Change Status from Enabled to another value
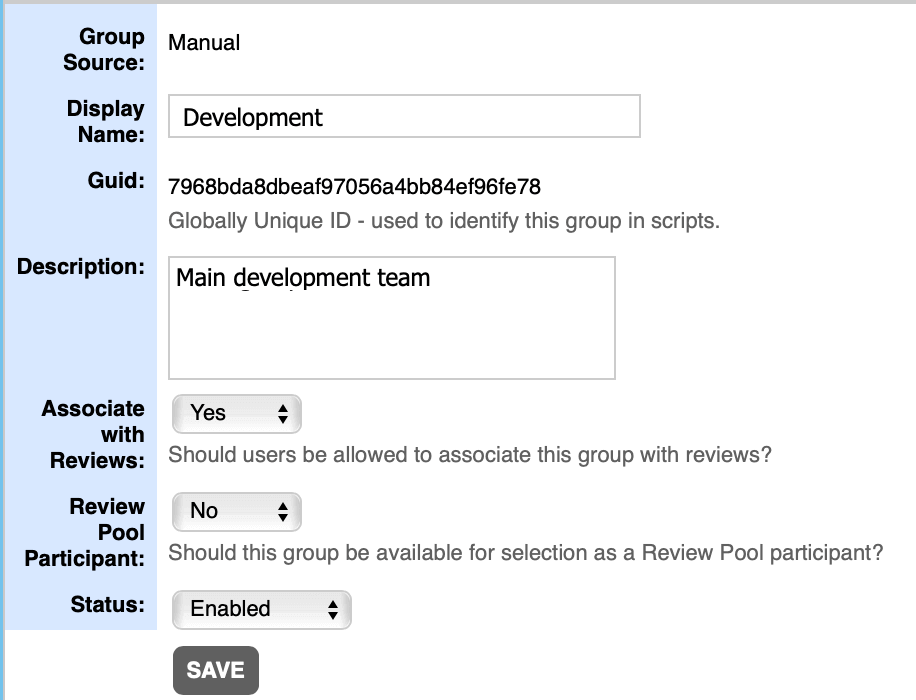The width and height of the screenshot is (916, 700). 261,609
